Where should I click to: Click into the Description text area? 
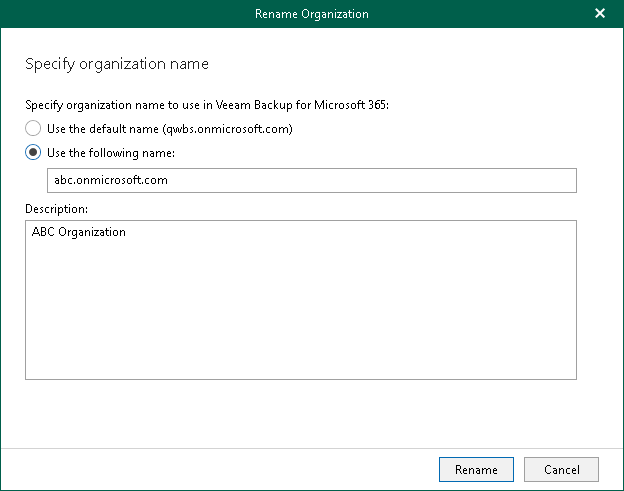click(x=301, y=300)
